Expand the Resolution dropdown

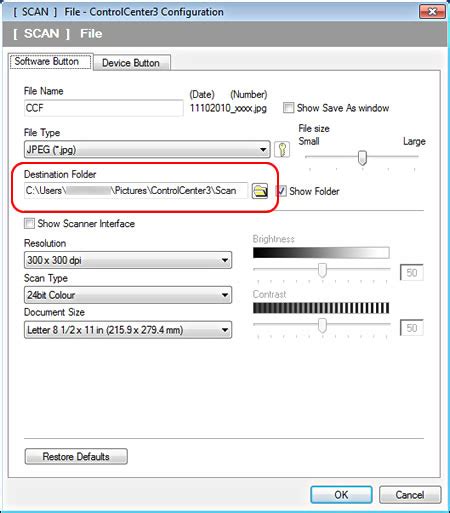click(128, 260)
